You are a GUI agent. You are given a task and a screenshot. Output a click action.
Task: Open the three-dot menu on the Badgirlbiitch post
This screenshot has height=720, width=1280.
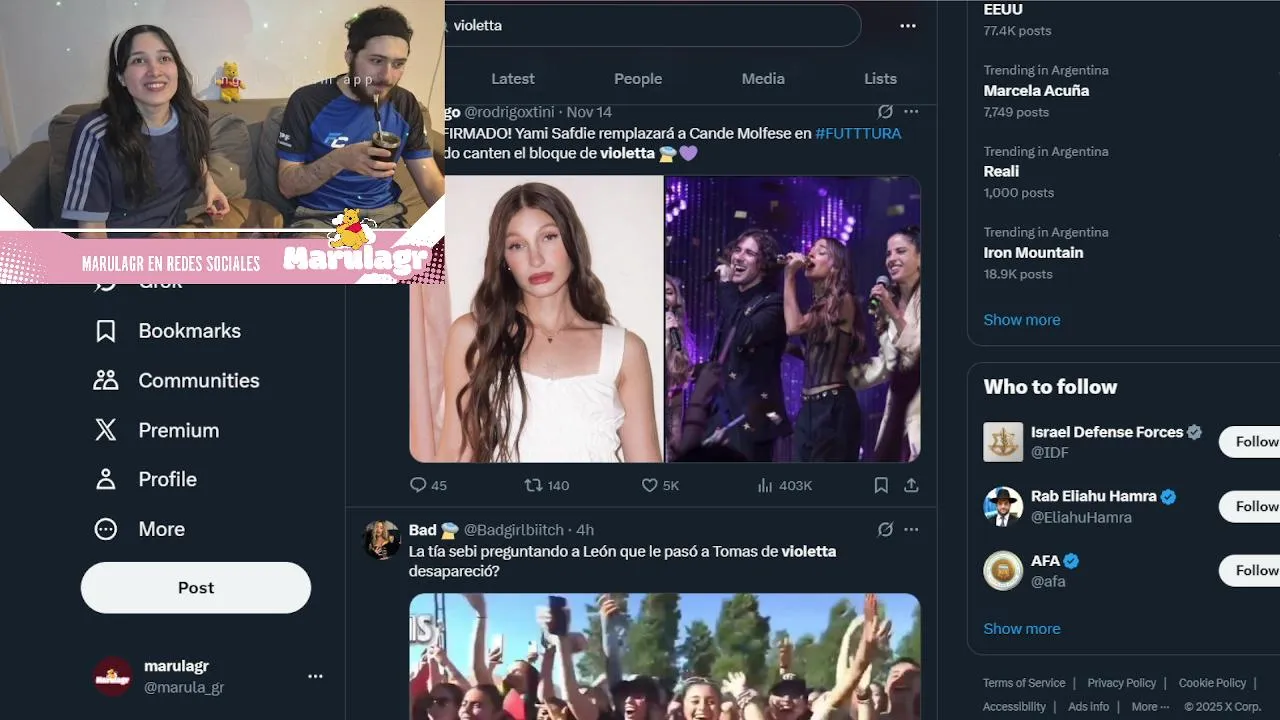pyautogui.click(x=911, y=530)
